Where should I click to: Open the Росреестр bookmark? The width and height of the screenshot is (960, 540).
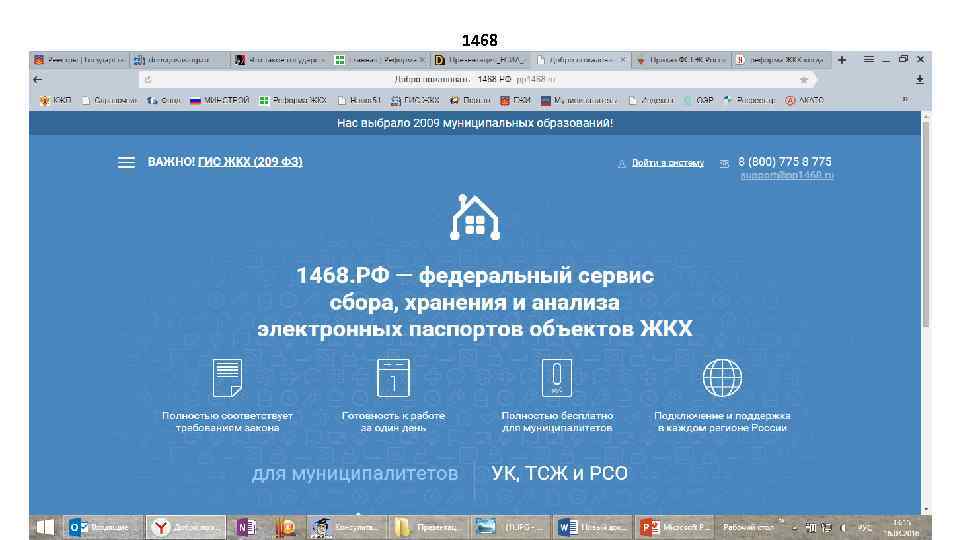[x=749, y=100]
